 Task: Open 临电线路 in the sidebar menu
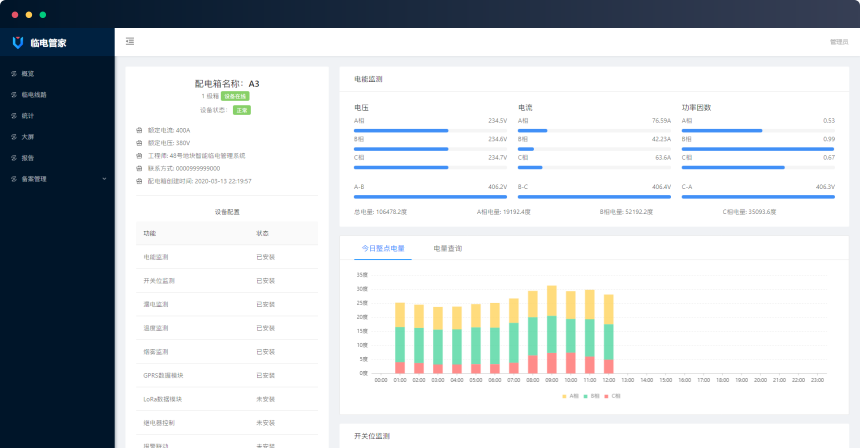57,95
